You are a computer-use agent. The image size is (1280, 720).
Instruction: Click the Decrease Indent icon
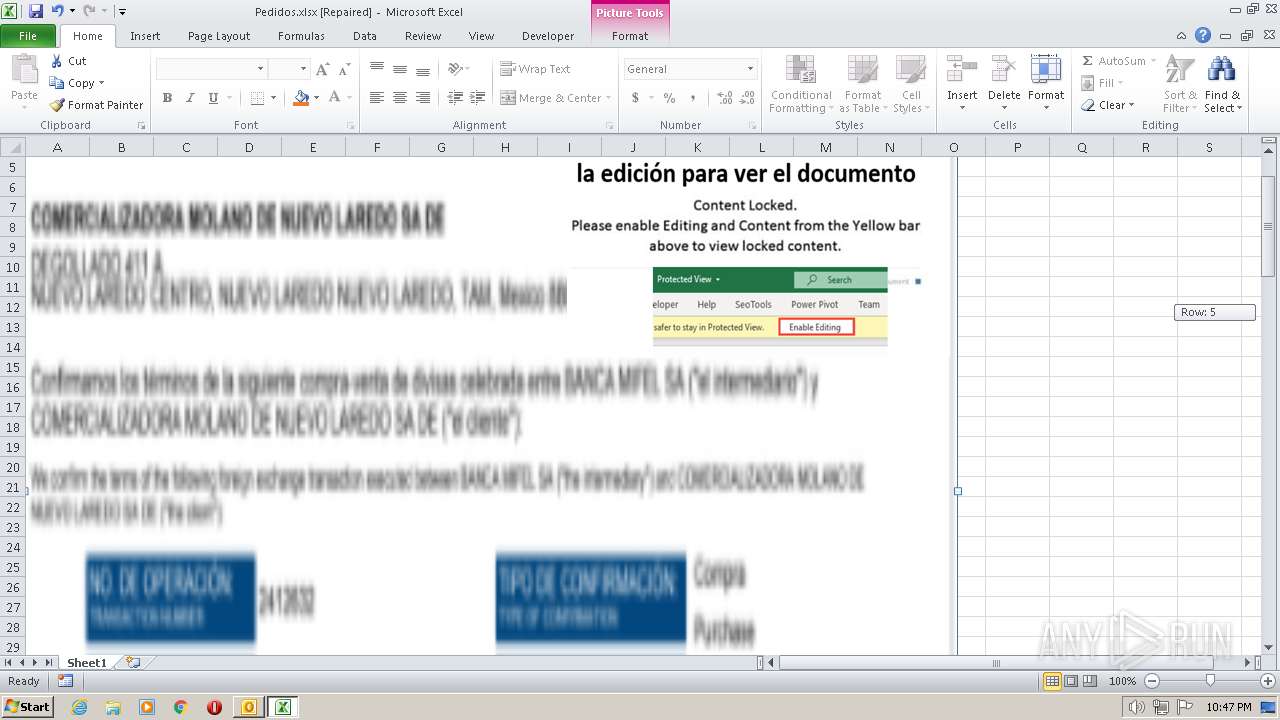[455, 98]
